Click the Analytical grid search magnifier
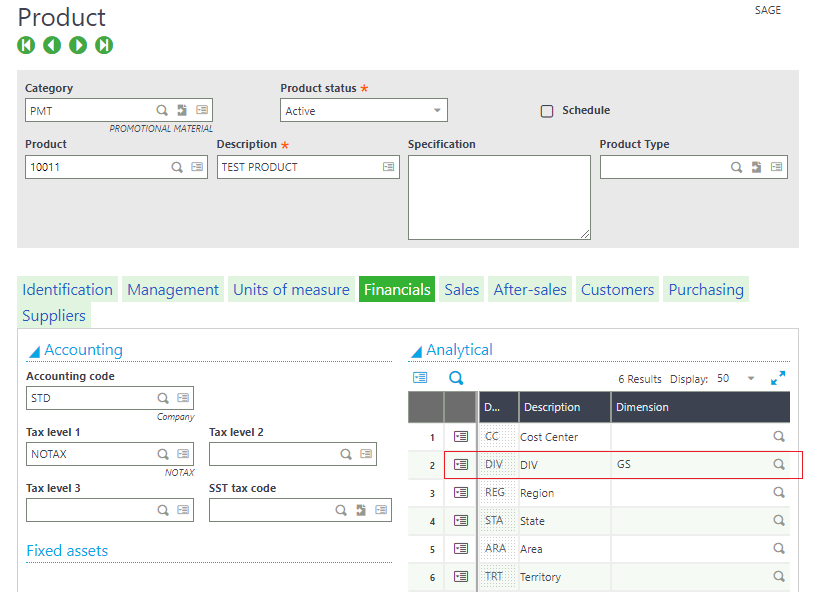The width and height of the screenshot is (823, 592). pyautogui.click(x=456, y=378)
